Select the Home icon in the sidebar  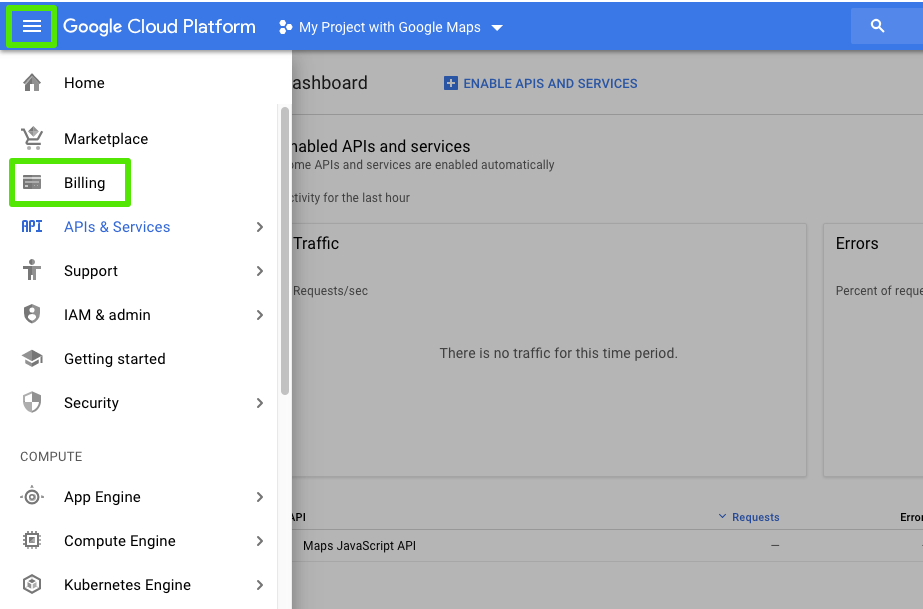pos(30,83)
